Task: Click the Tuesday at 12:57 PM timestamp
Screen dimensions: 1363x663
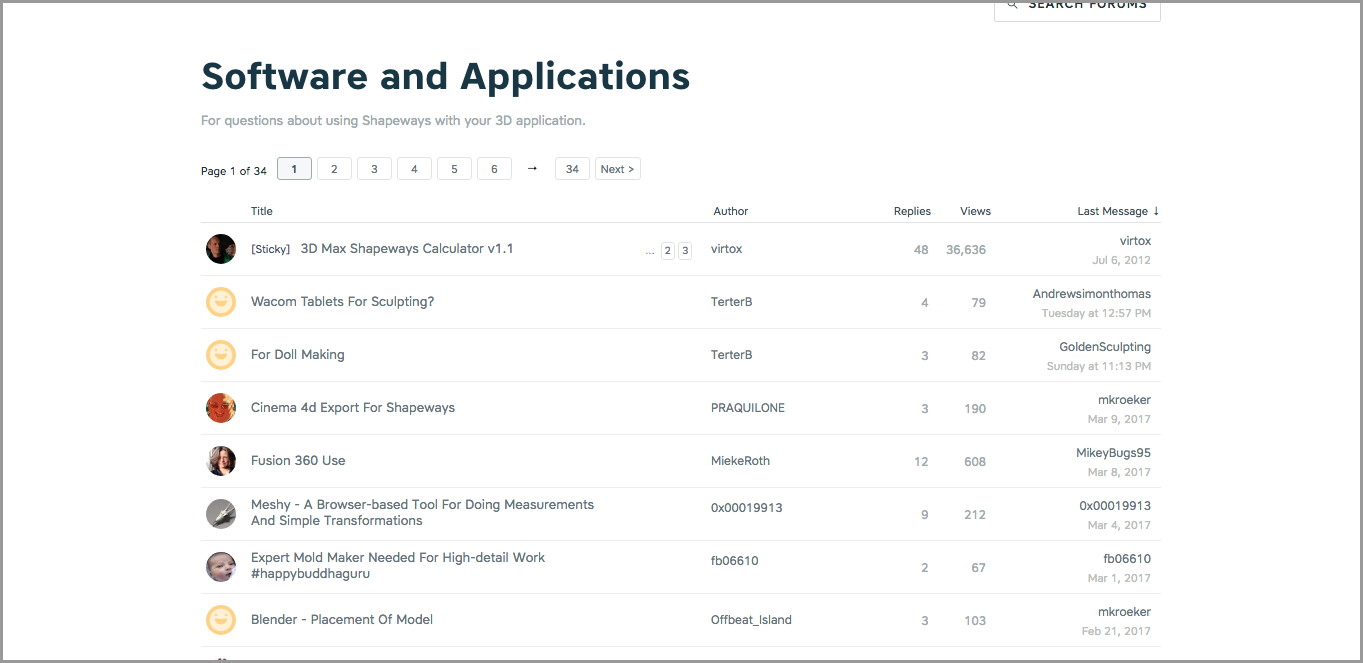Action: click(x=1096, y=313)
